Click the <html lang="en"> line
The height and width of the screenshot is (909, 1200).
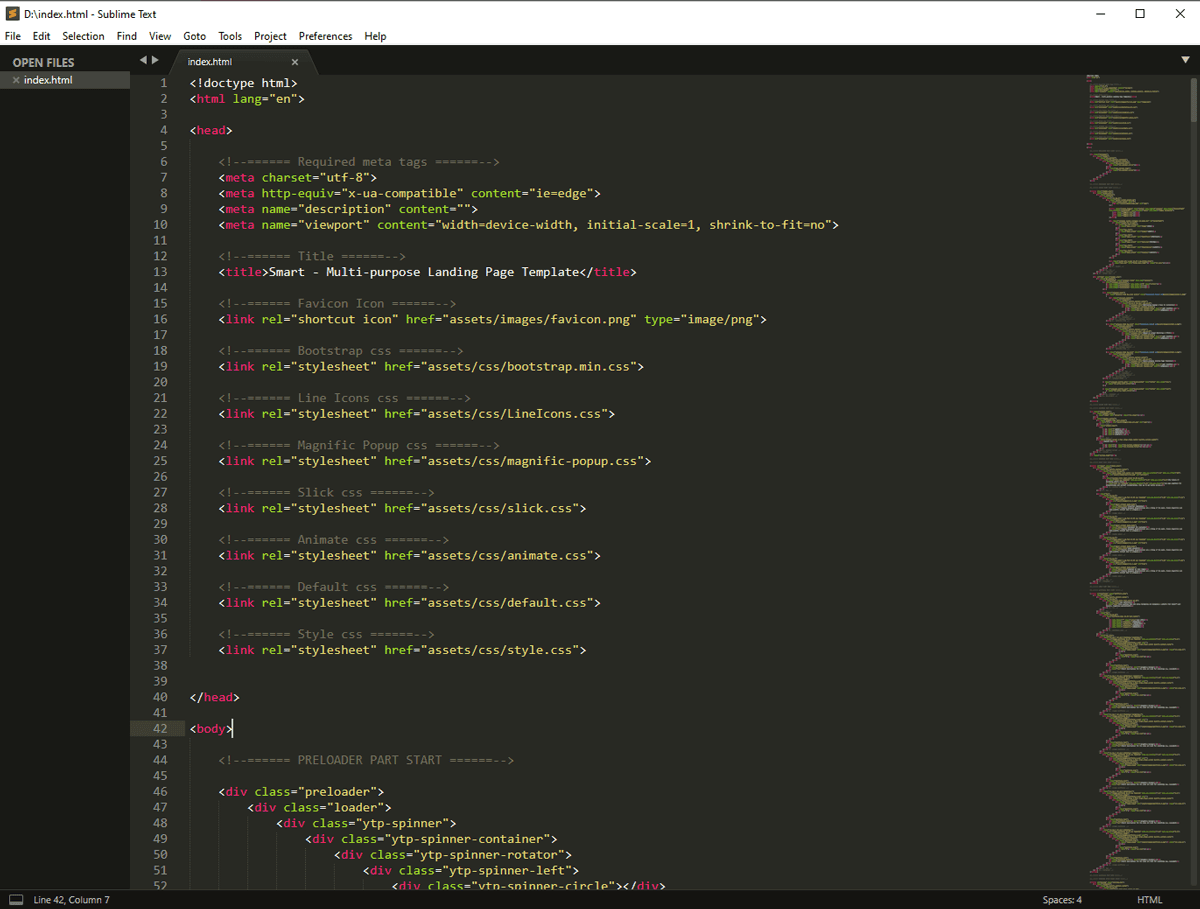point(247,99)
